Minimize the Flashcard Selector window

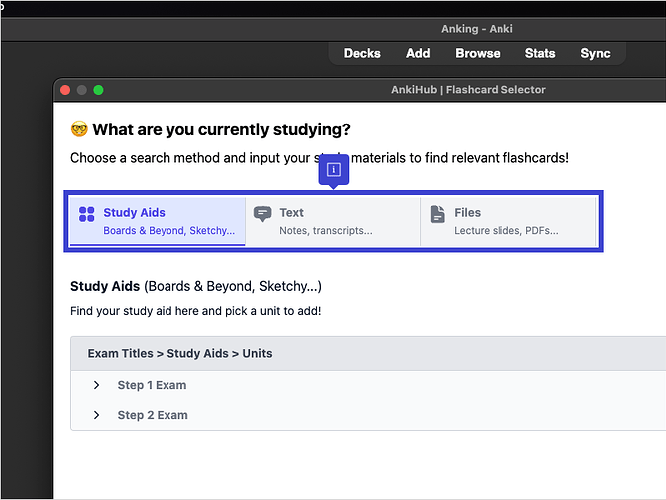coord(82,90)
